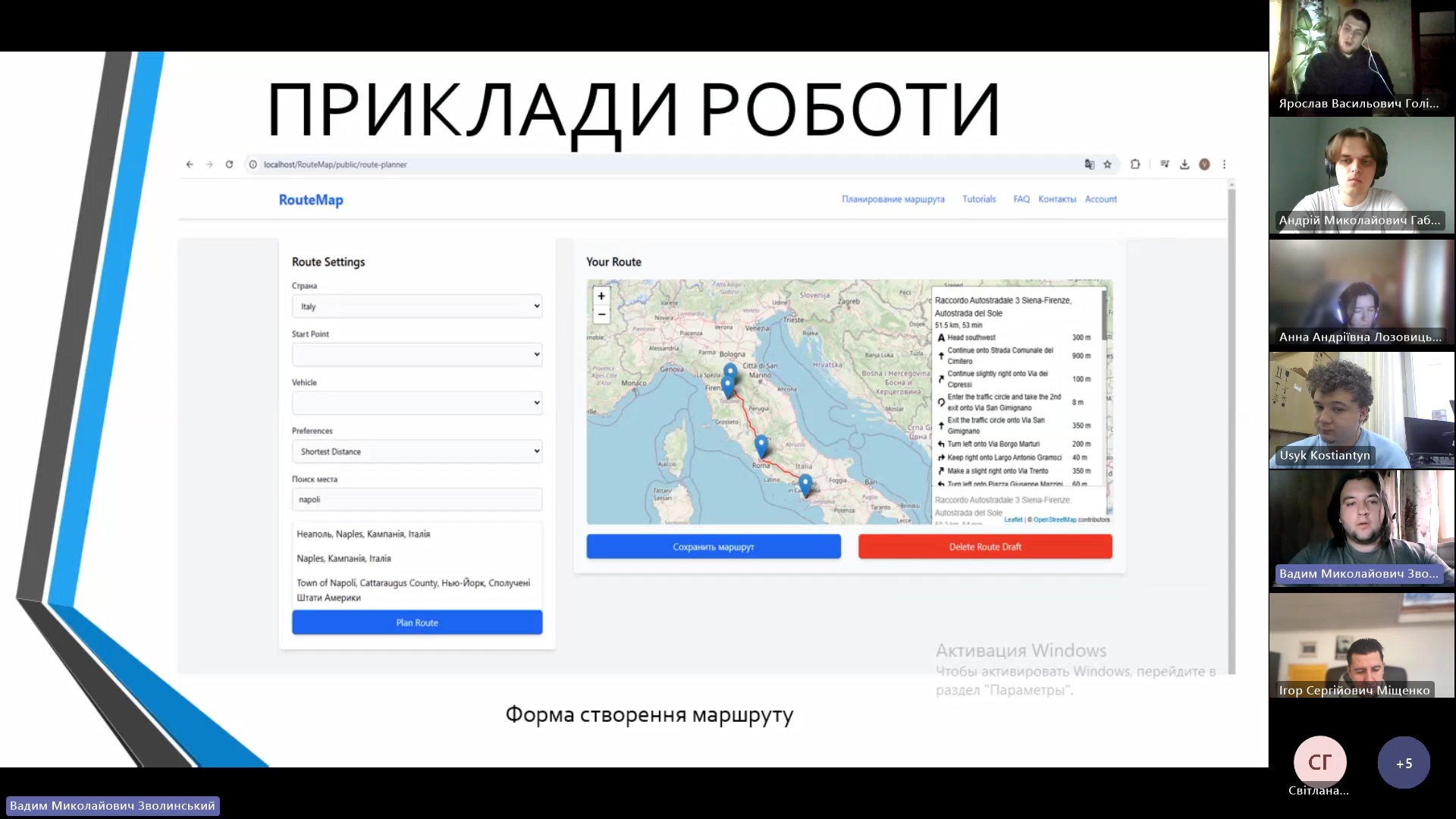Screen dimensions: 1456x819
Task: Zoom in on the map
Action: click(x=601, y=297)
